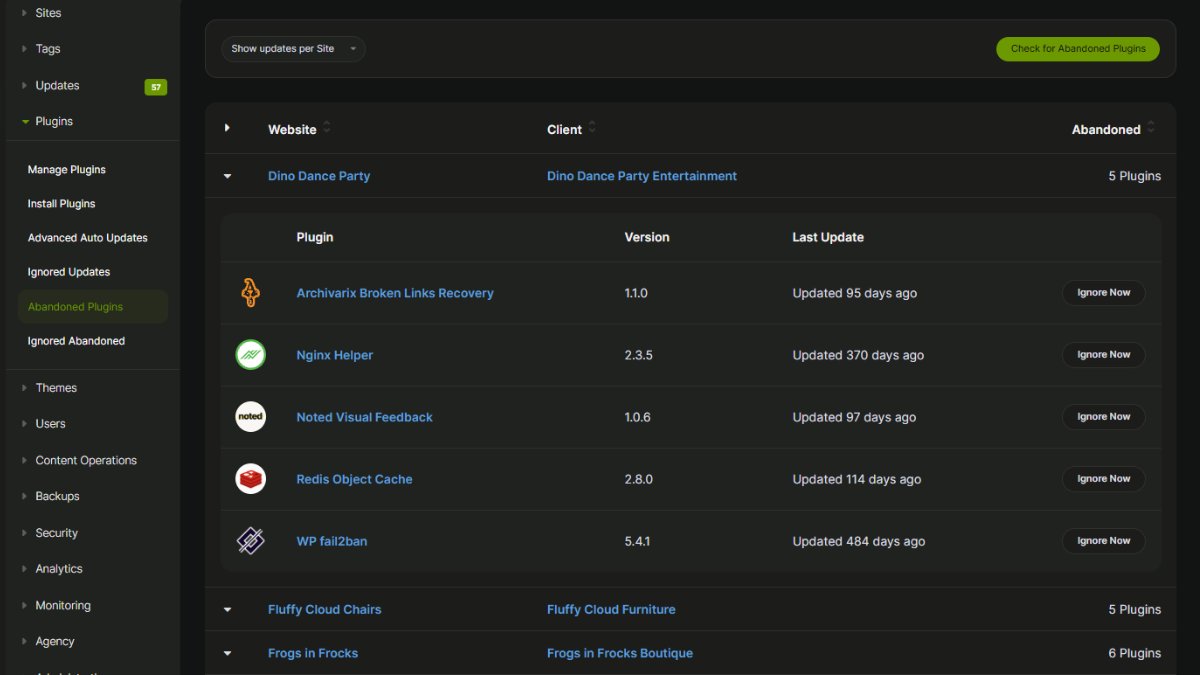The image size is (1200, 675).
Task: Open Dino Dance Party website link
Action: (x=319, y=176)
